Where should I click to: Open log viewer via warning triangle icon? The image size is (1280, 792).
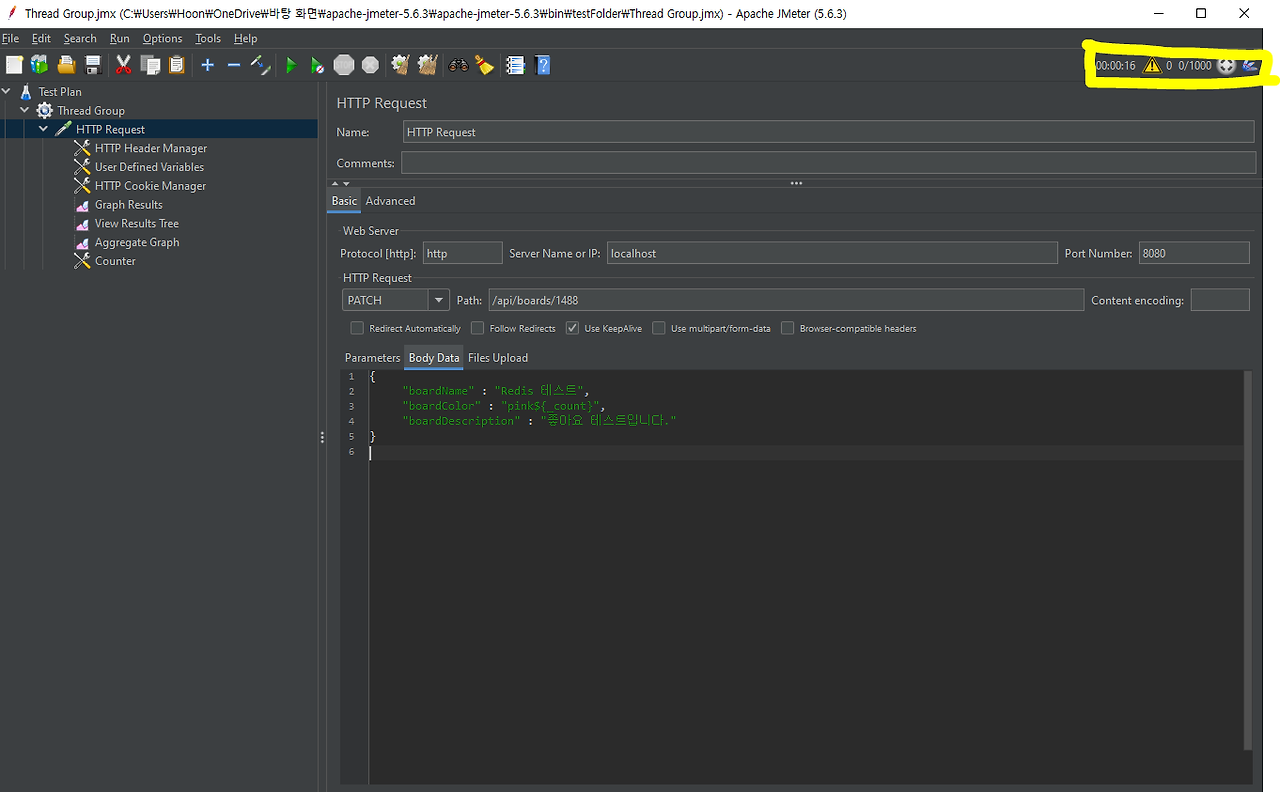click(x=1152, y=65)
